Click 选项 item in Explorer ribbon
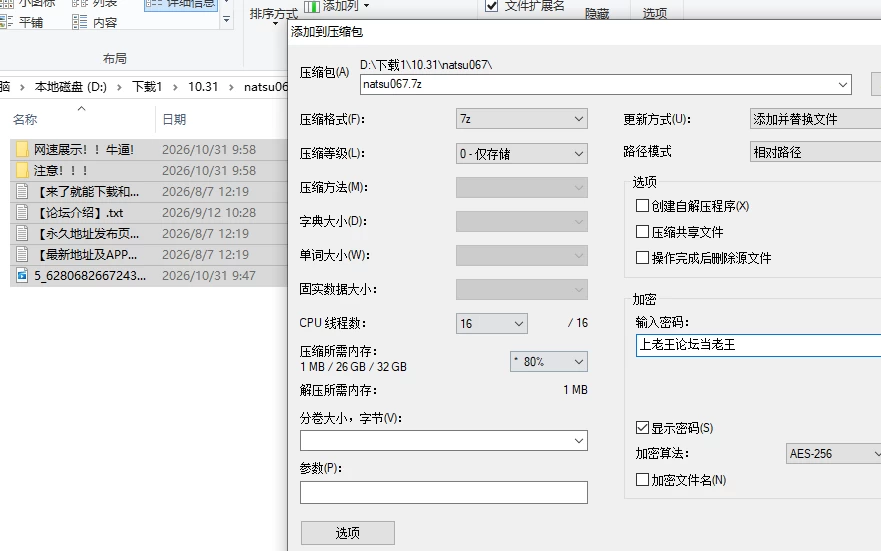This screenshot has width=881, height=551. click(x=655, y=13)
